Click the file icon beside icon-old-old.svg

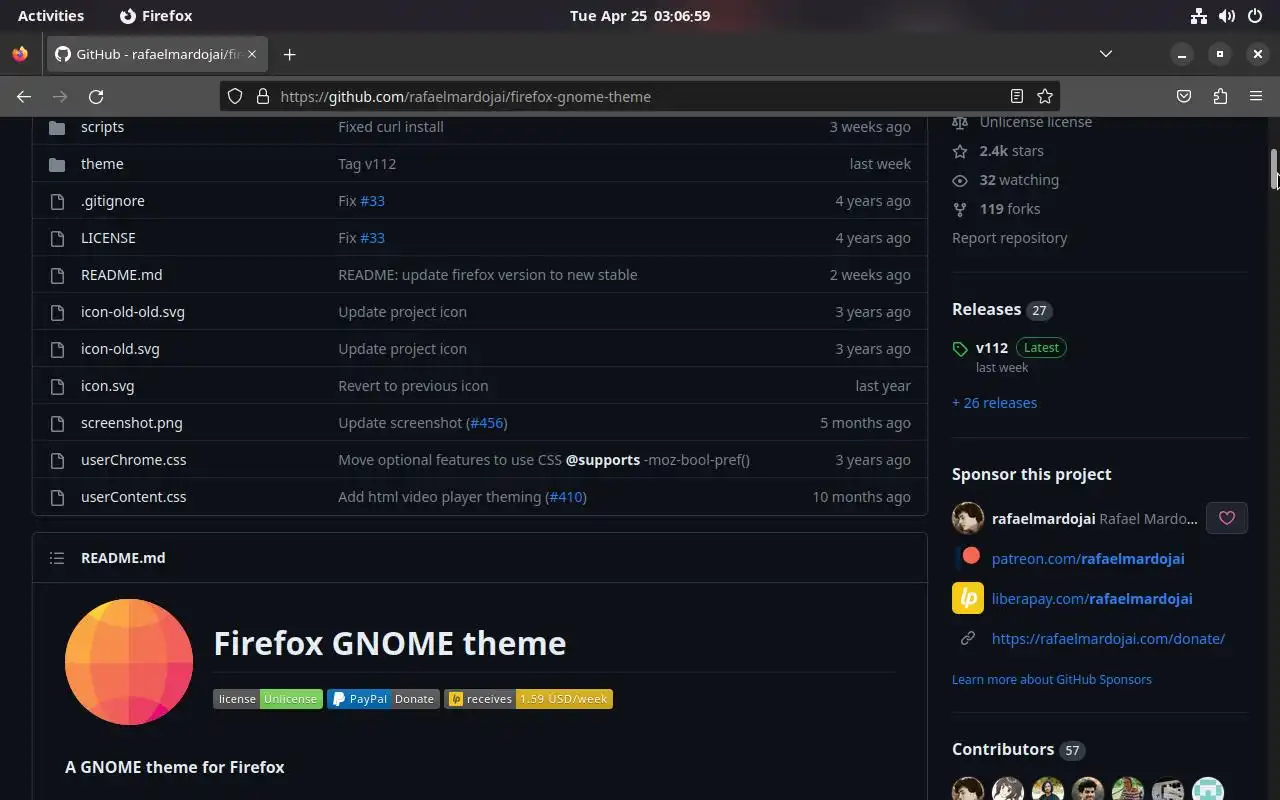coord(57,312)
